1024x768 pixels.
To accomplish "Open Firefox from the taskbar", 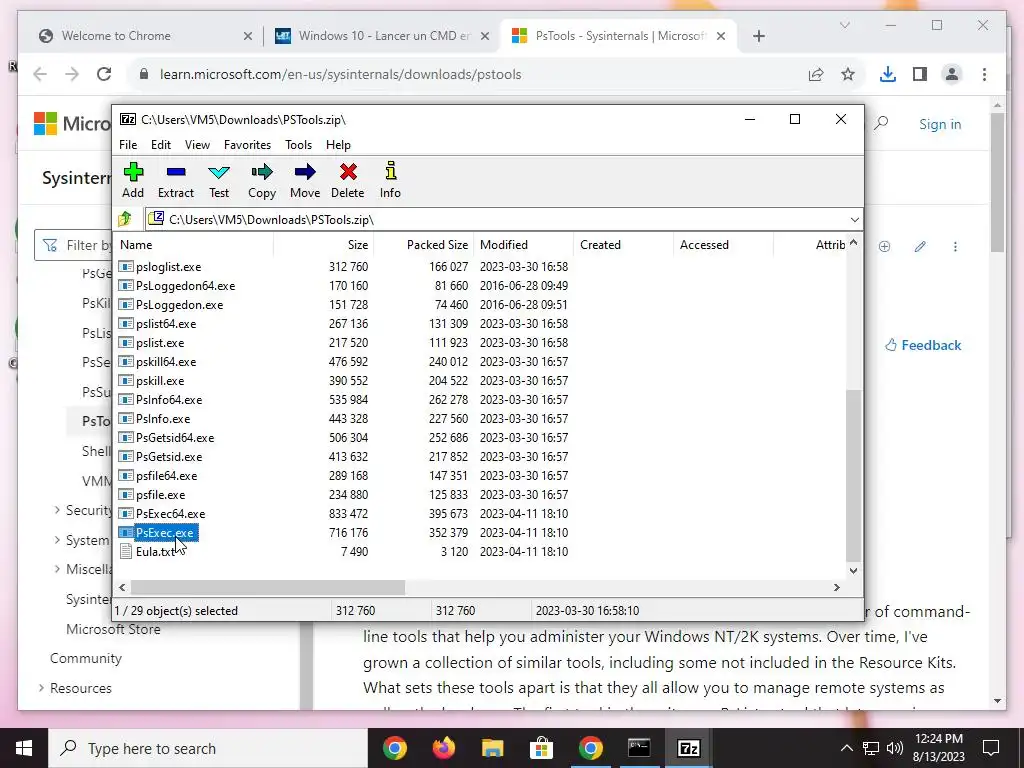I will coord(444,748).
